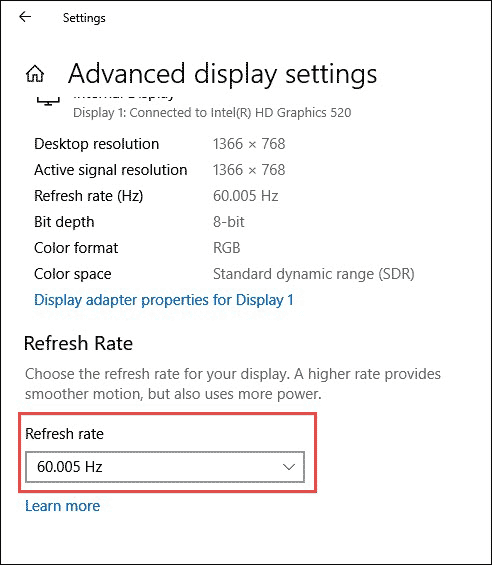Click the Refresh rate (Hz) row label
Screen dimensions: 492x565
coord(88,196)
